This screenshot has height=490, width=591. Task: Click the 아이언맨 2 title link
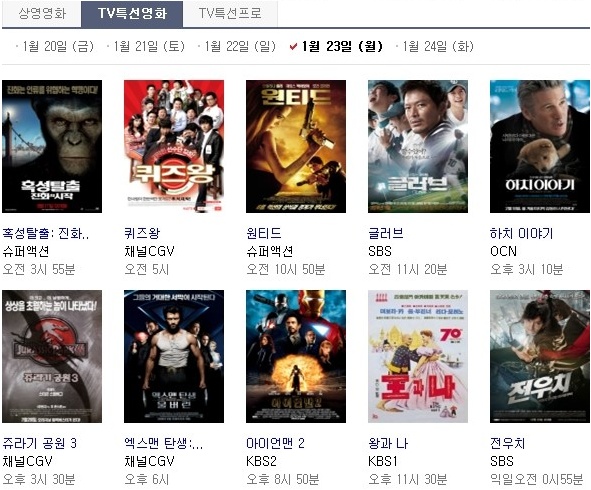pos(275,443)
